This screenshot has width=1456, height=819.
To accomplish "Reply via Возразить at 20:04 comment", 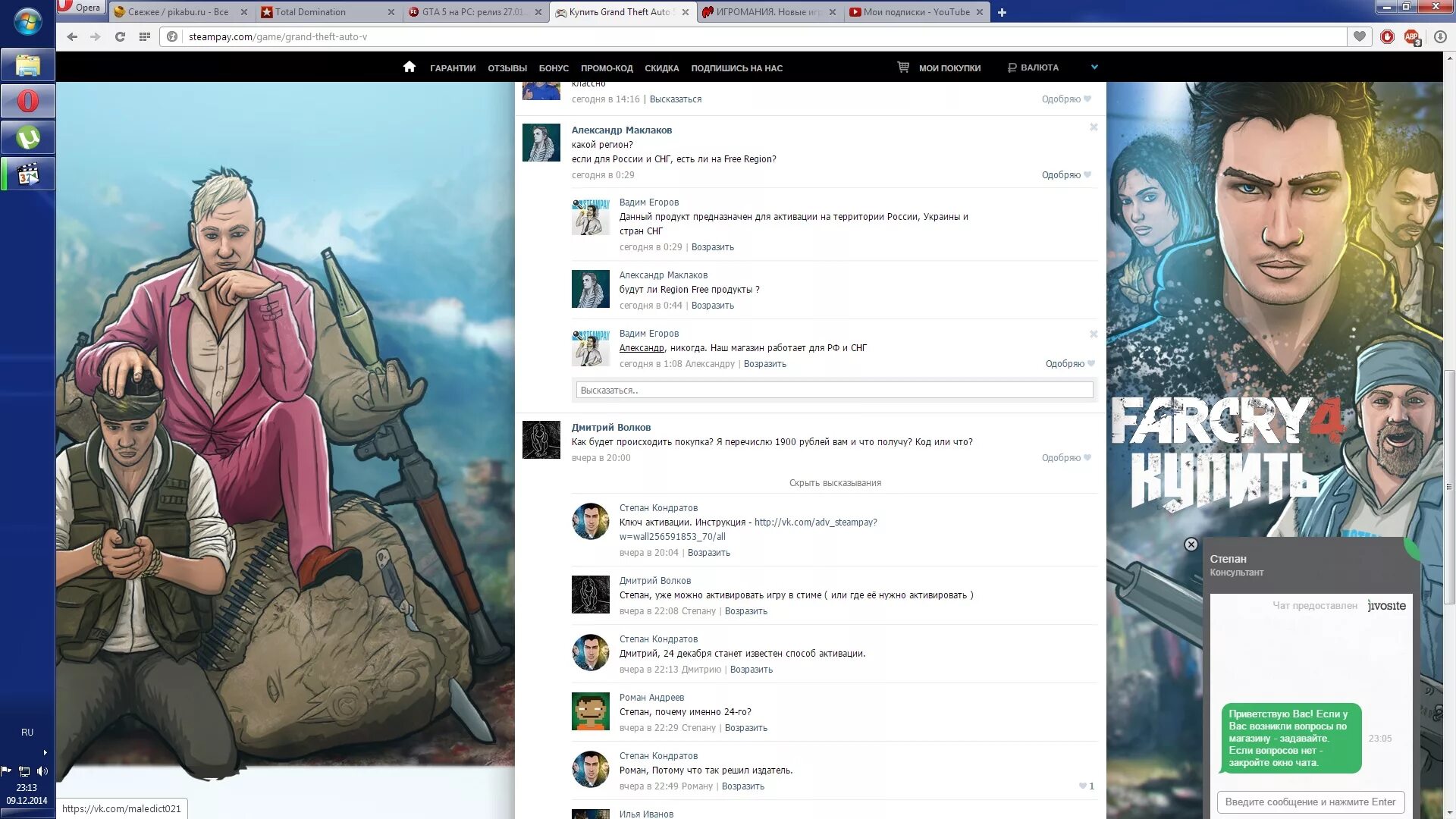I will pyautogui.click(x=709, y=553).
